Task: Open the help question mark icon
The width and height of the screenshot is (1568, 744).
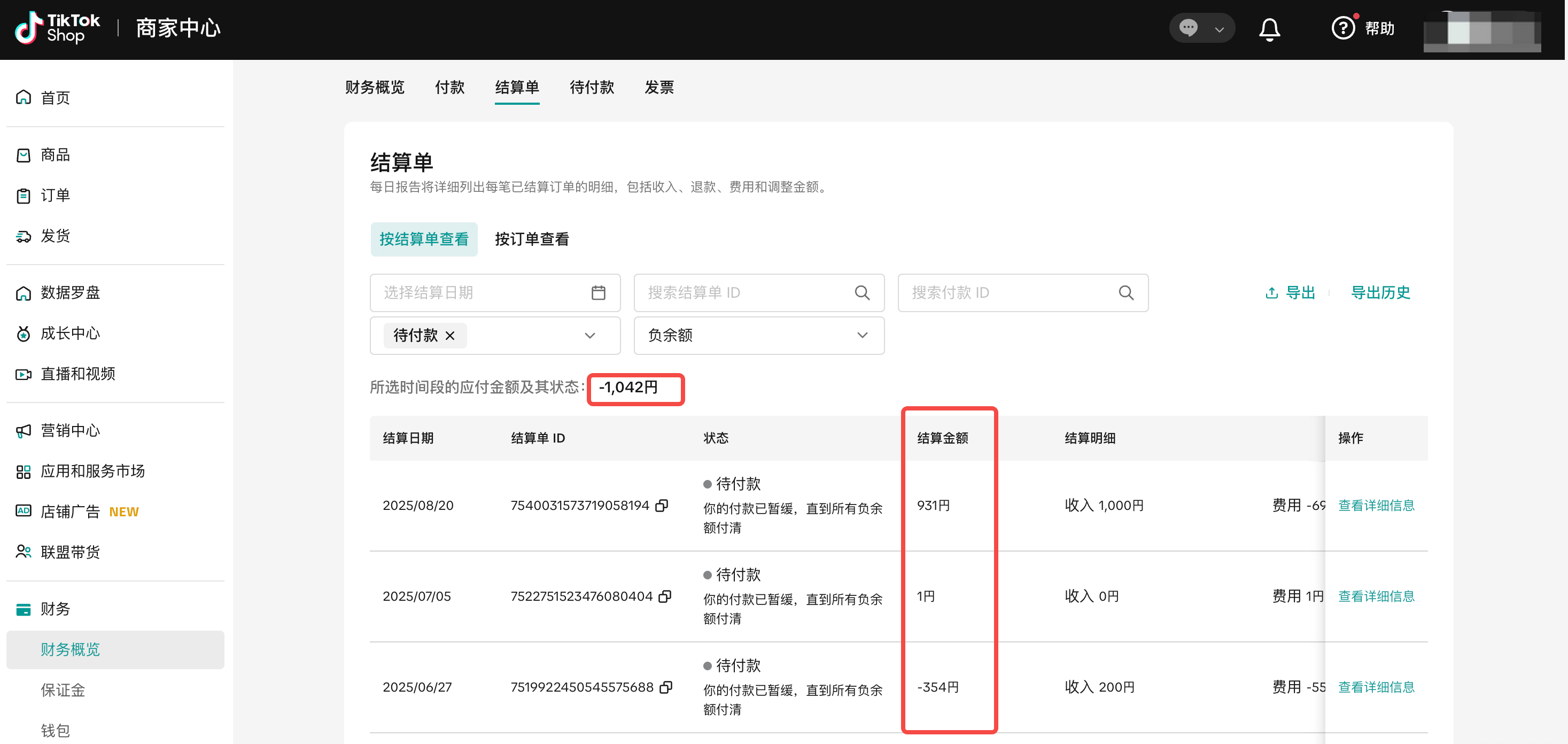Action: (x=1343, y=28)
